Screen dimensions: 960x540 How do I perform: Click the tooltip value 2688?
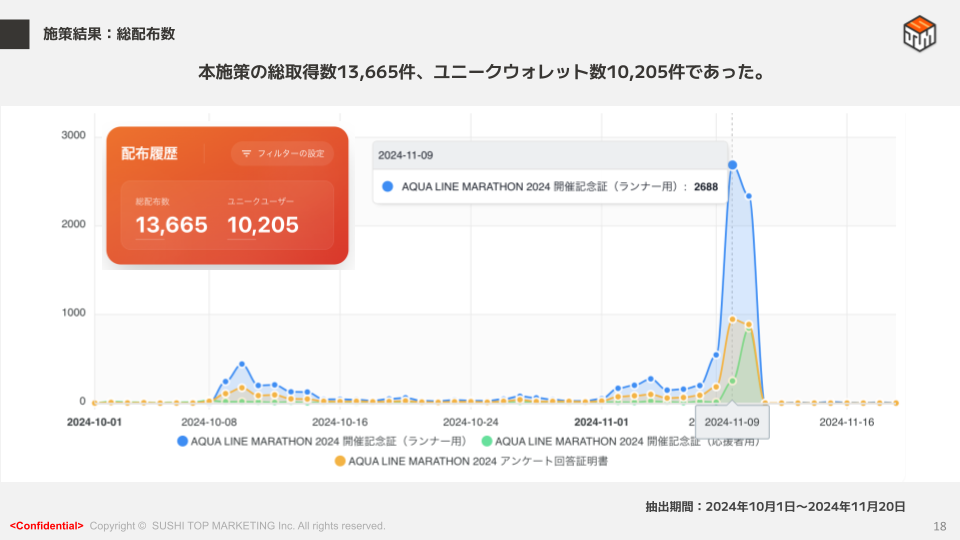[x=706, y=187]
